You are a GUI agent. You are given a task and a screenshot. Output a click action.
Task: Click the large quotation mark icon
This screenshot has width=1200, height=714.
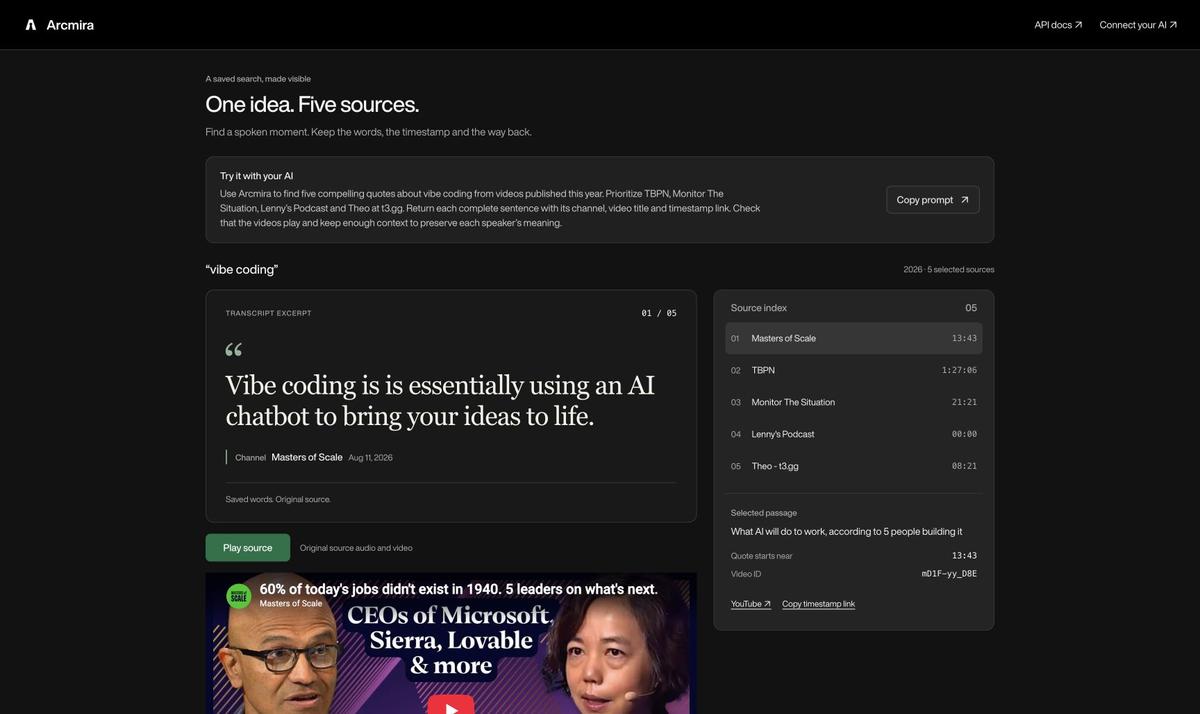(234, 349)
